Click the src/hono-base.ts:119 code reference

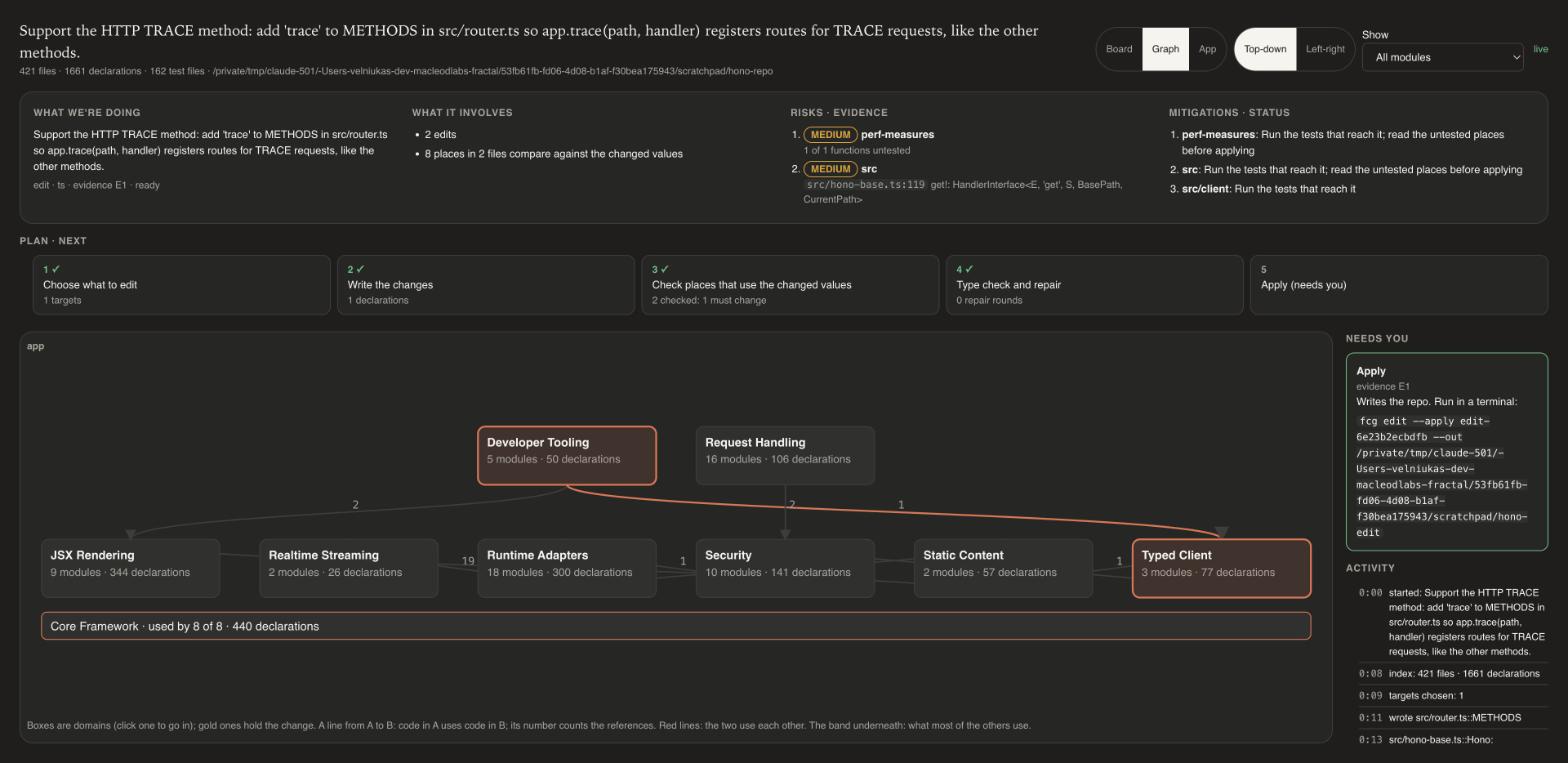[x=865, y=185]
